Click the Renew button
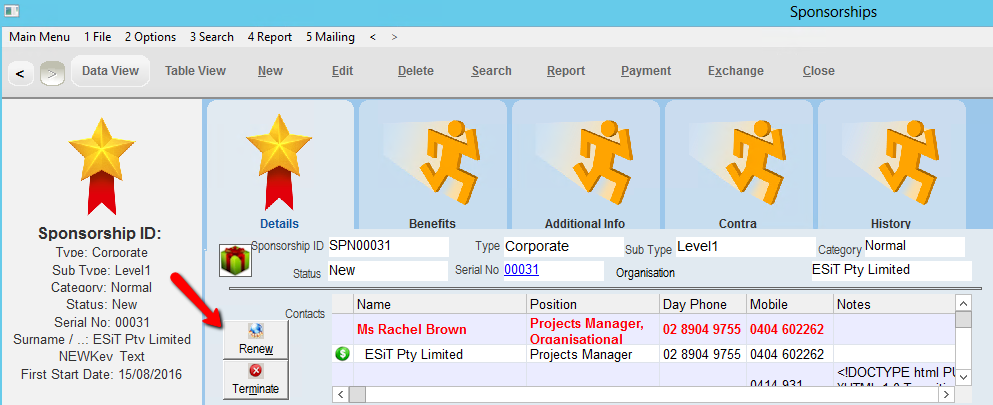 pyautogui.click(x=256, y=339)
